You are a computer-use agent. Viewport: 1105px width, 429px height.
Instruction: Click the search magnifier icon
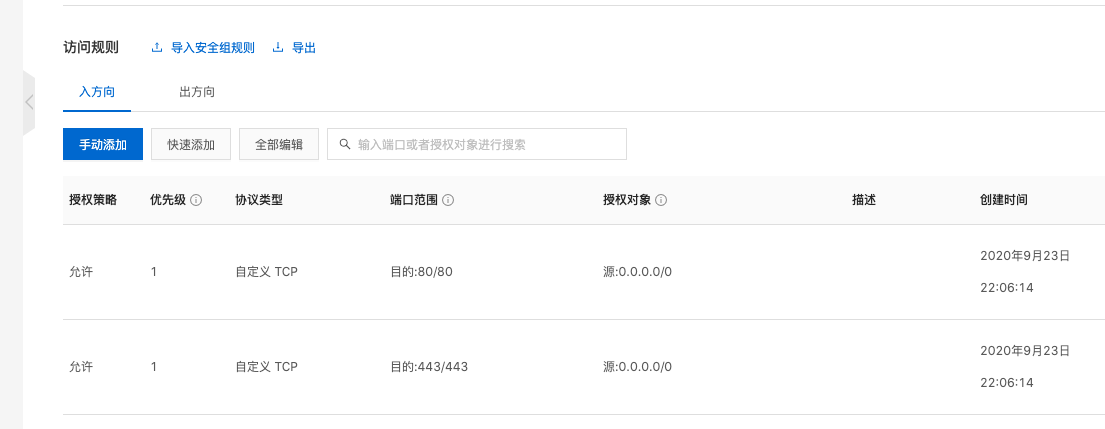click(345, 144)
